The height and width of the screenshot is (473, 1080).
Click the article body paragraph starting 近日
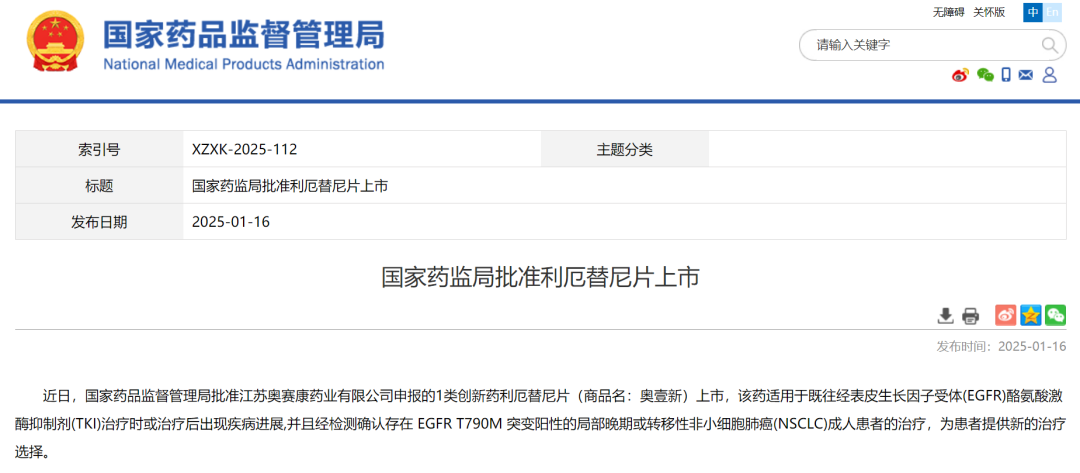(540, 425)
